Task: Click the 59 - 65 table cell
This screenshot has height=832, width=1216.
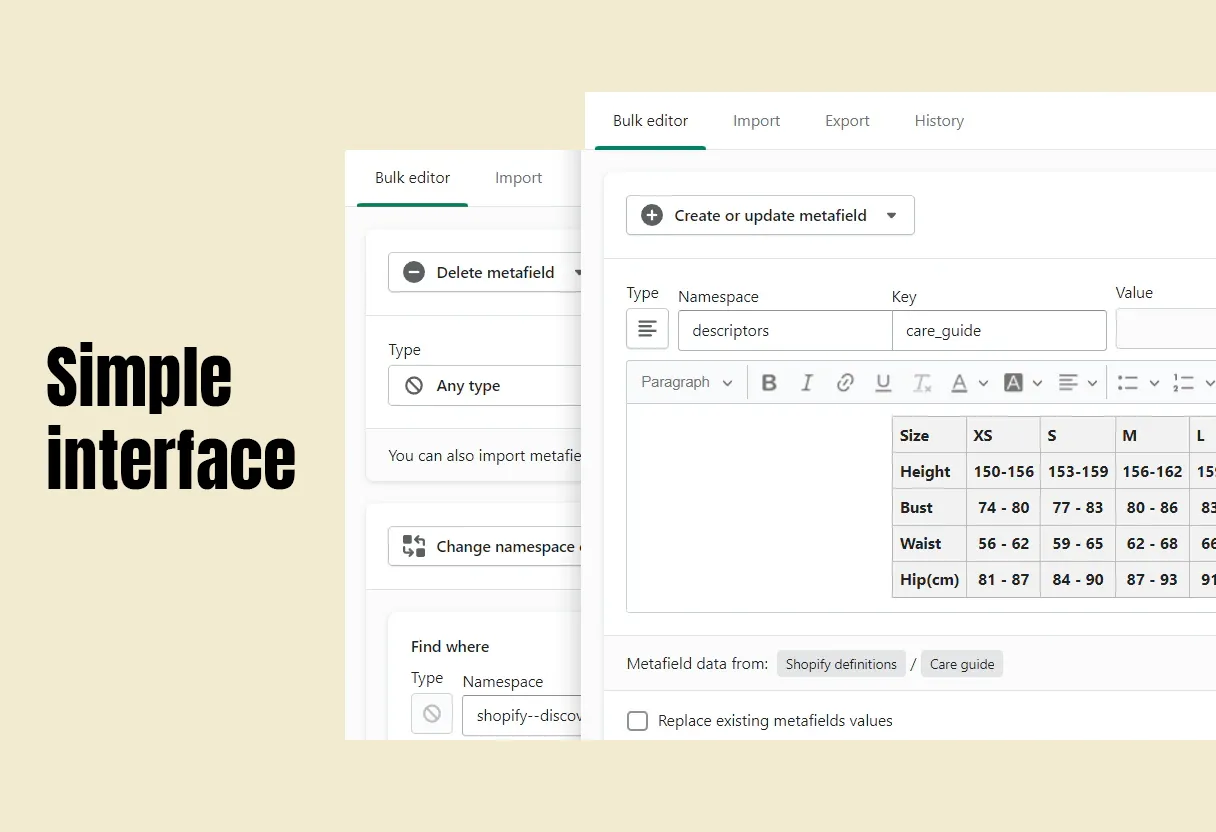Action: click(x=1078, y=543)
